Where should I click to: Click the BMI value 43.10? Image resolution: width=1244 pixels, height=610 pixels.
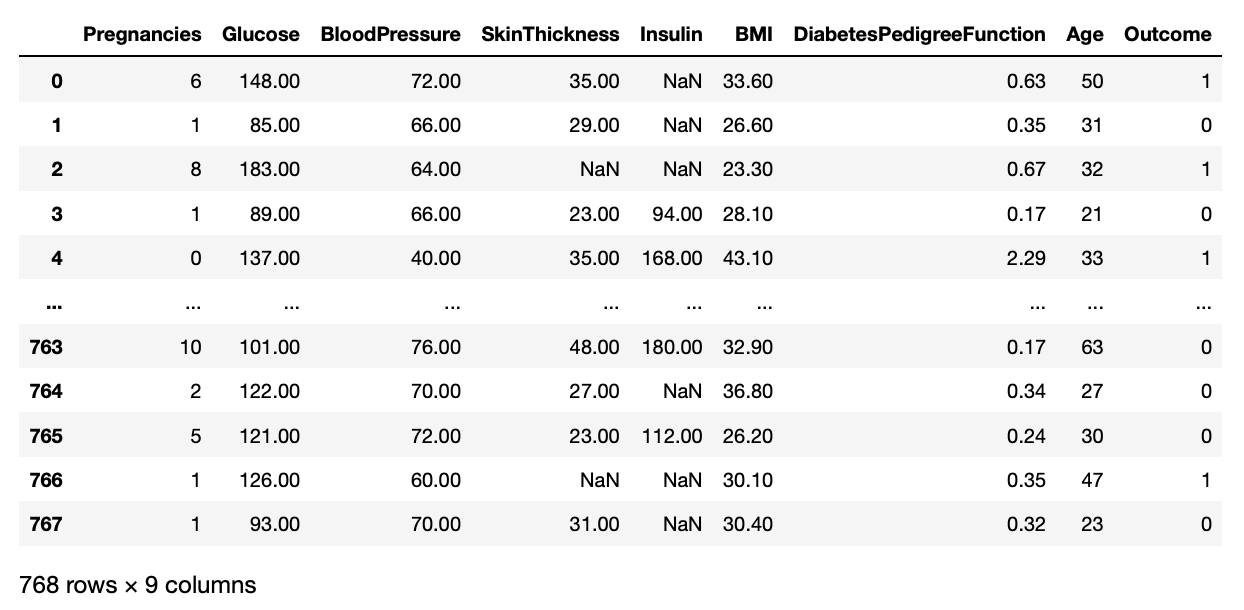click(x=748, y=258)
